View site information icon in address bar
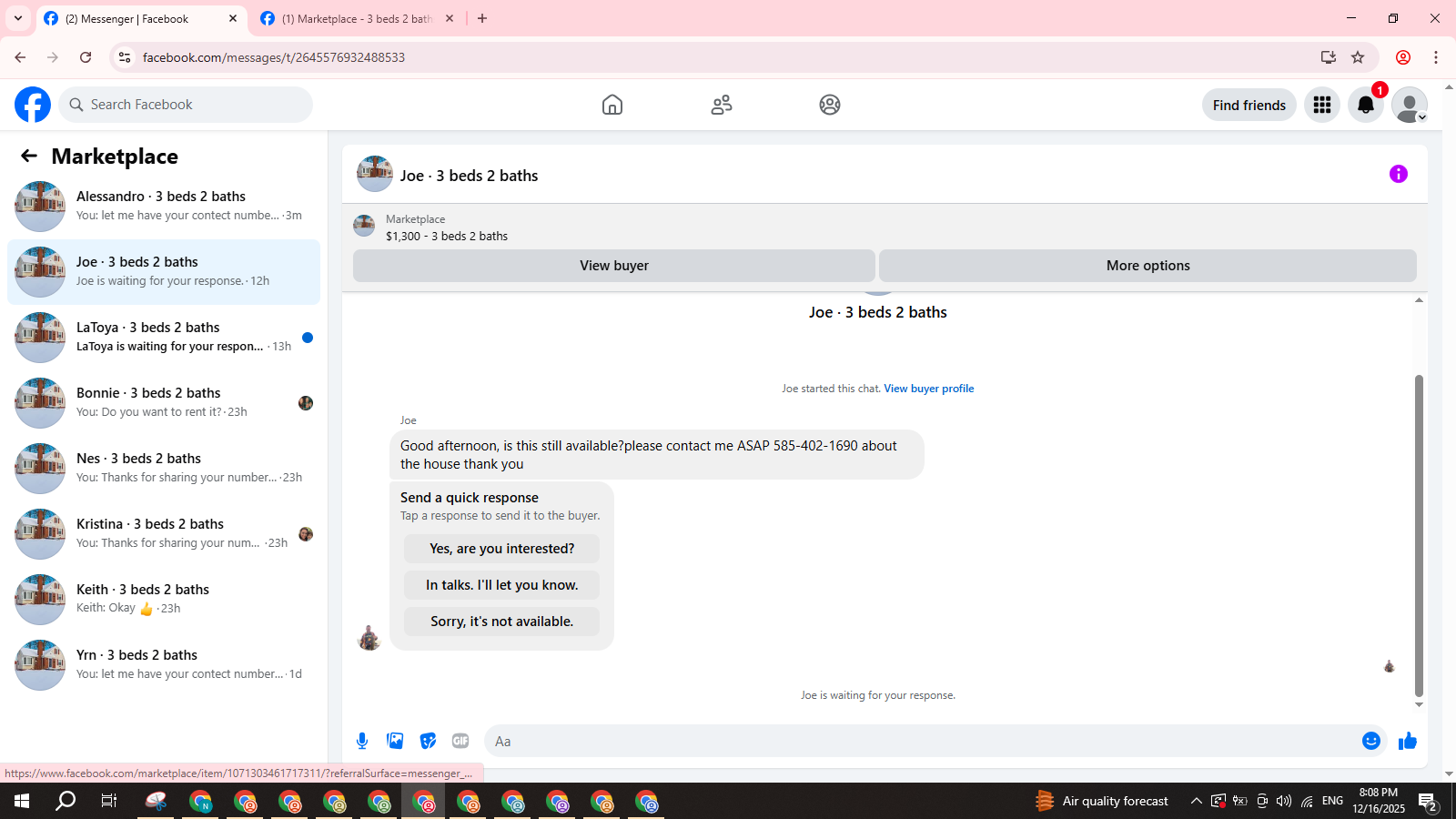The image size is (1456, 819). 125,57
